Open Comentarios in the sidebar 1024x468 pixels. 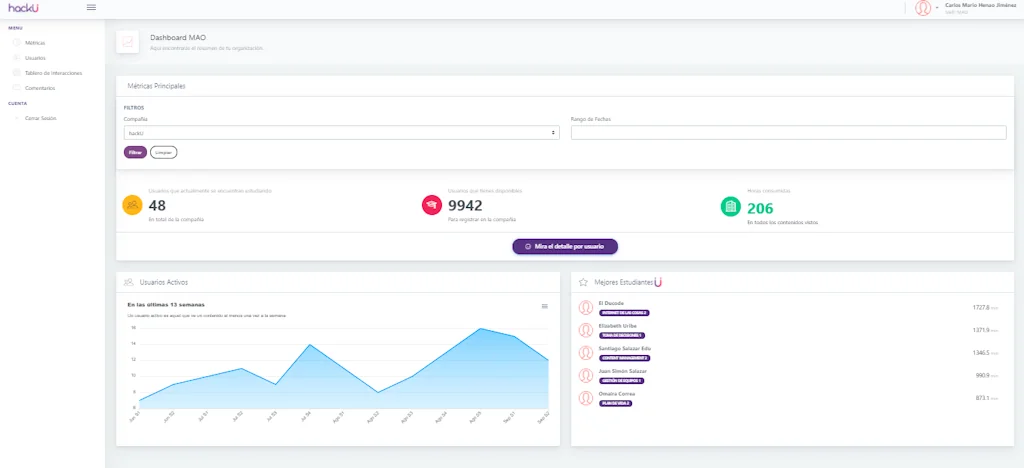tap(40, 87)
